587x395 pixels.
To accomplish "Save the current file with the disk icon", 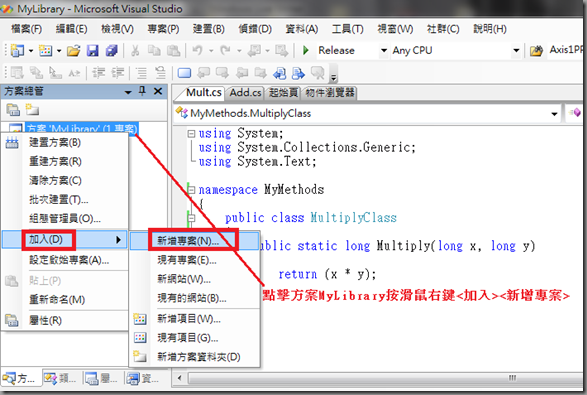I will [x=92, y=51].
